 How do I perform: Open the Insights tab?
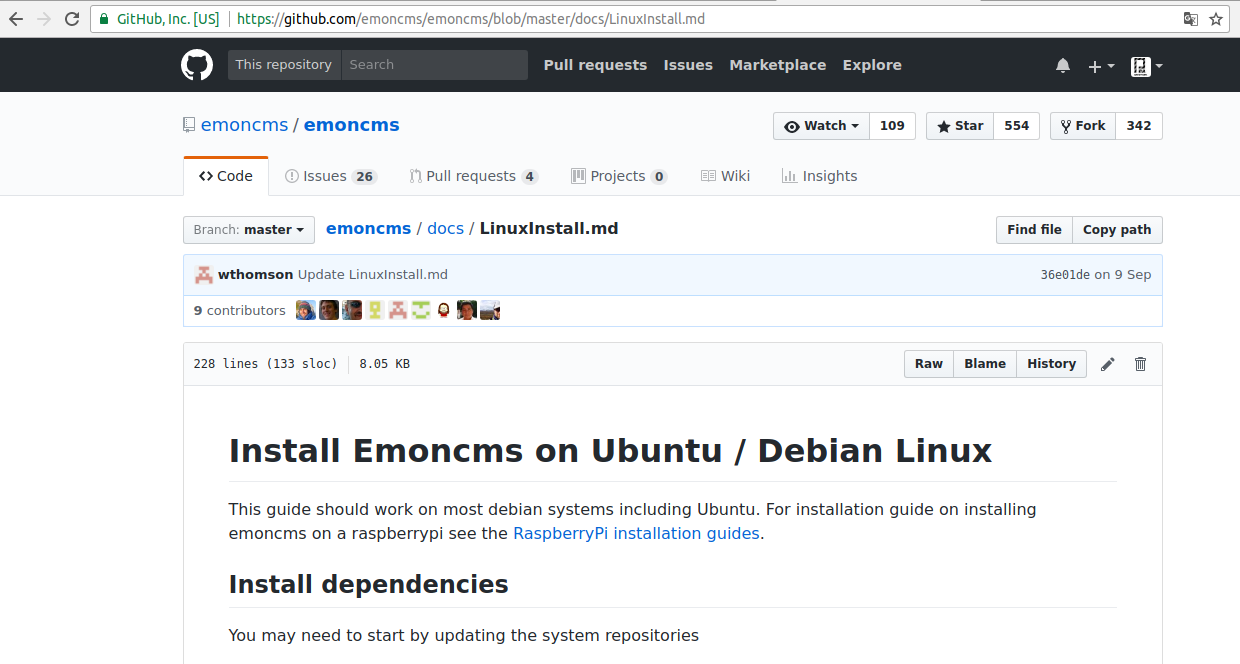click(819, 176)
